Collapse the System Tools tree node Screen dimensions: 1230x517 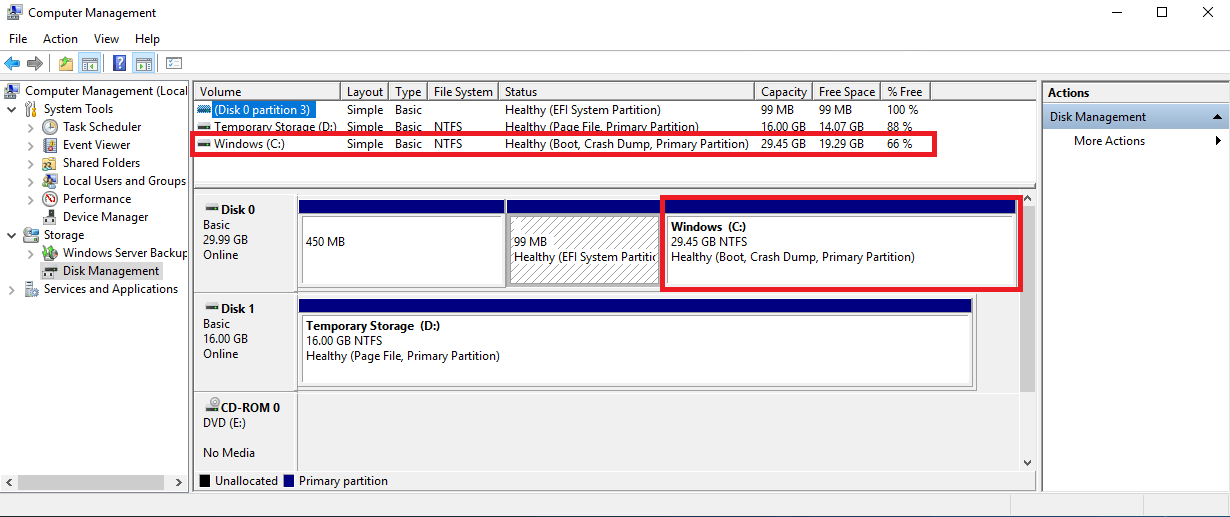[x=12, y=109]
